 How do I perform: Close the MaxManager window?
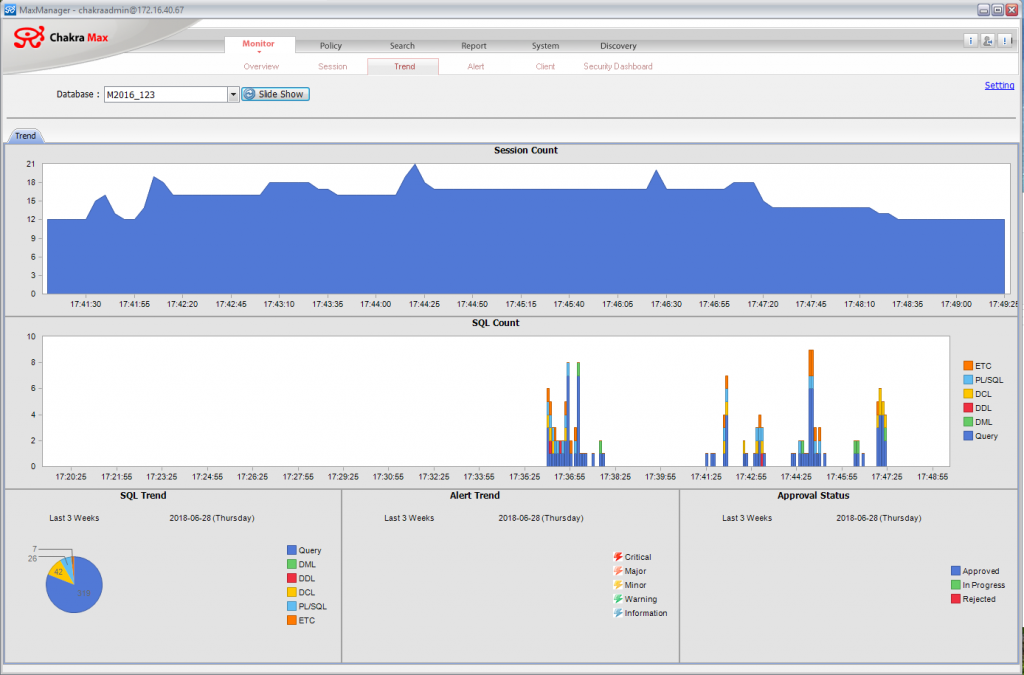click(x=1012, y=10)
